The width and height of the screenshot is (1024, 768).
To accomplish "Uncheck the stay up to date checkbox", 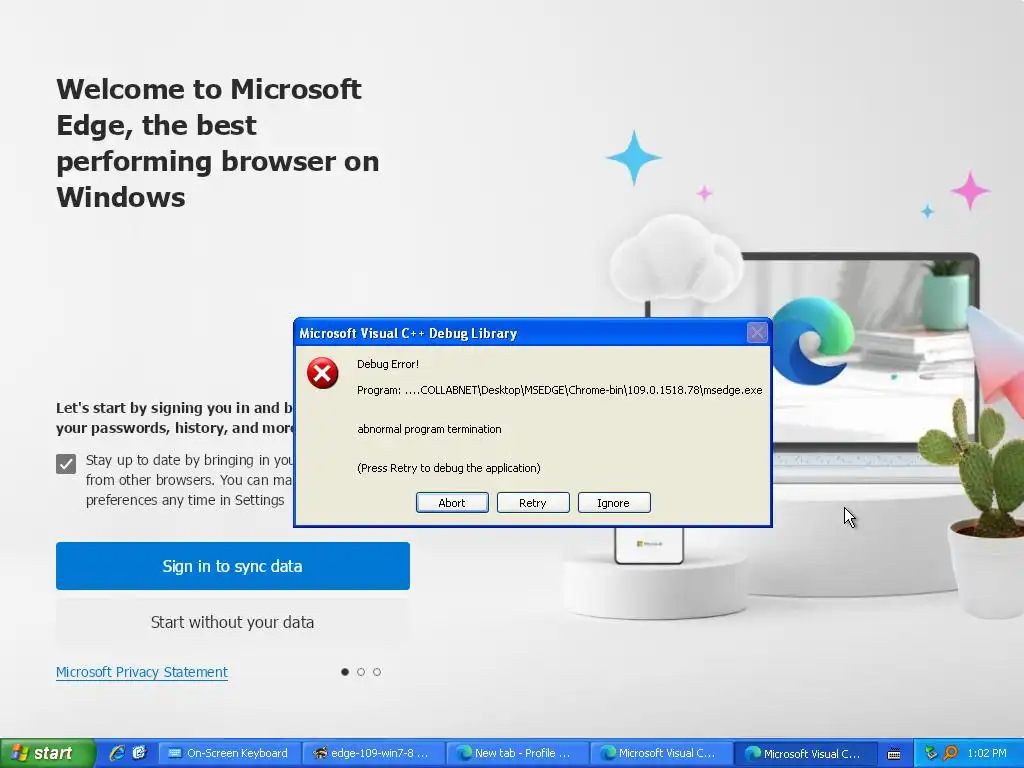I will pyautogui.click(x=66, y=464).
